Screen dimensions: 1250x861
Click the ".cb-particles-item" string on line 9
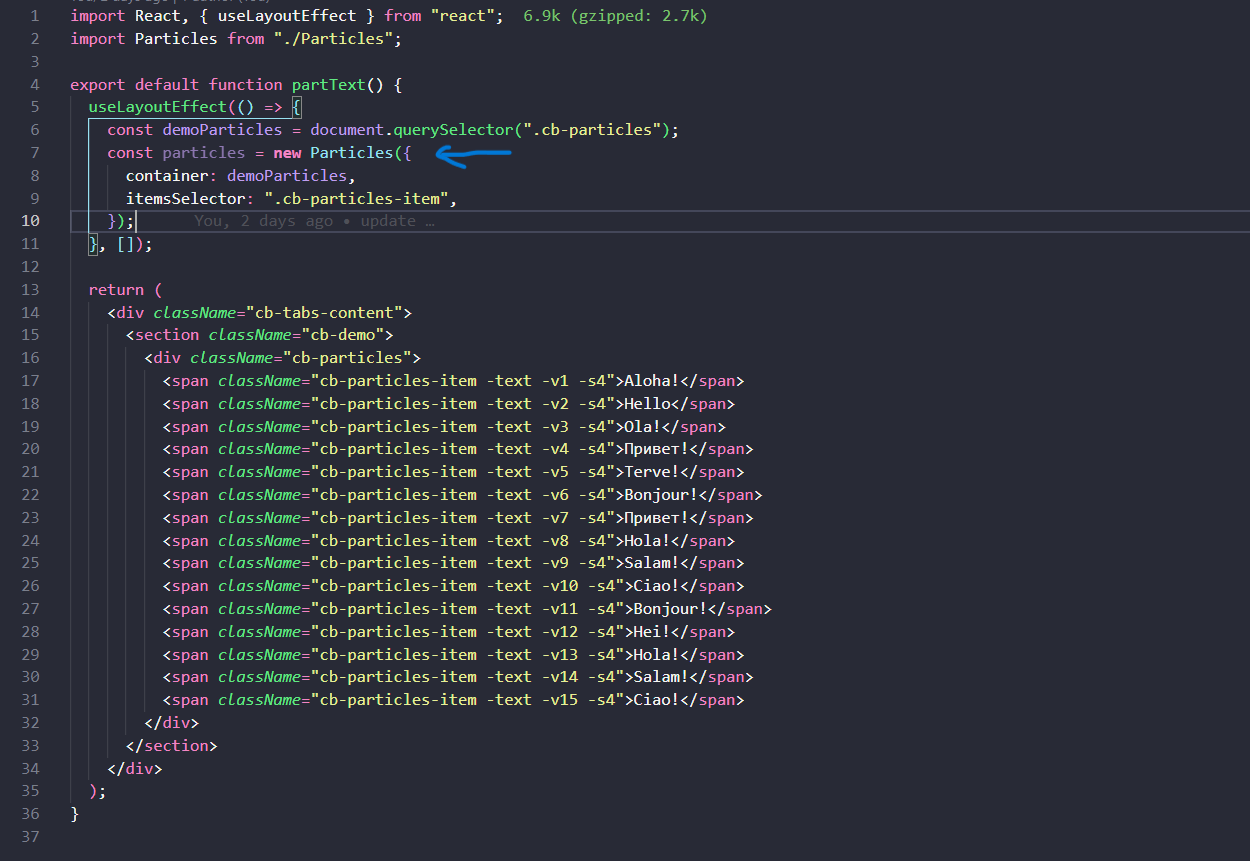pos(356,199)
